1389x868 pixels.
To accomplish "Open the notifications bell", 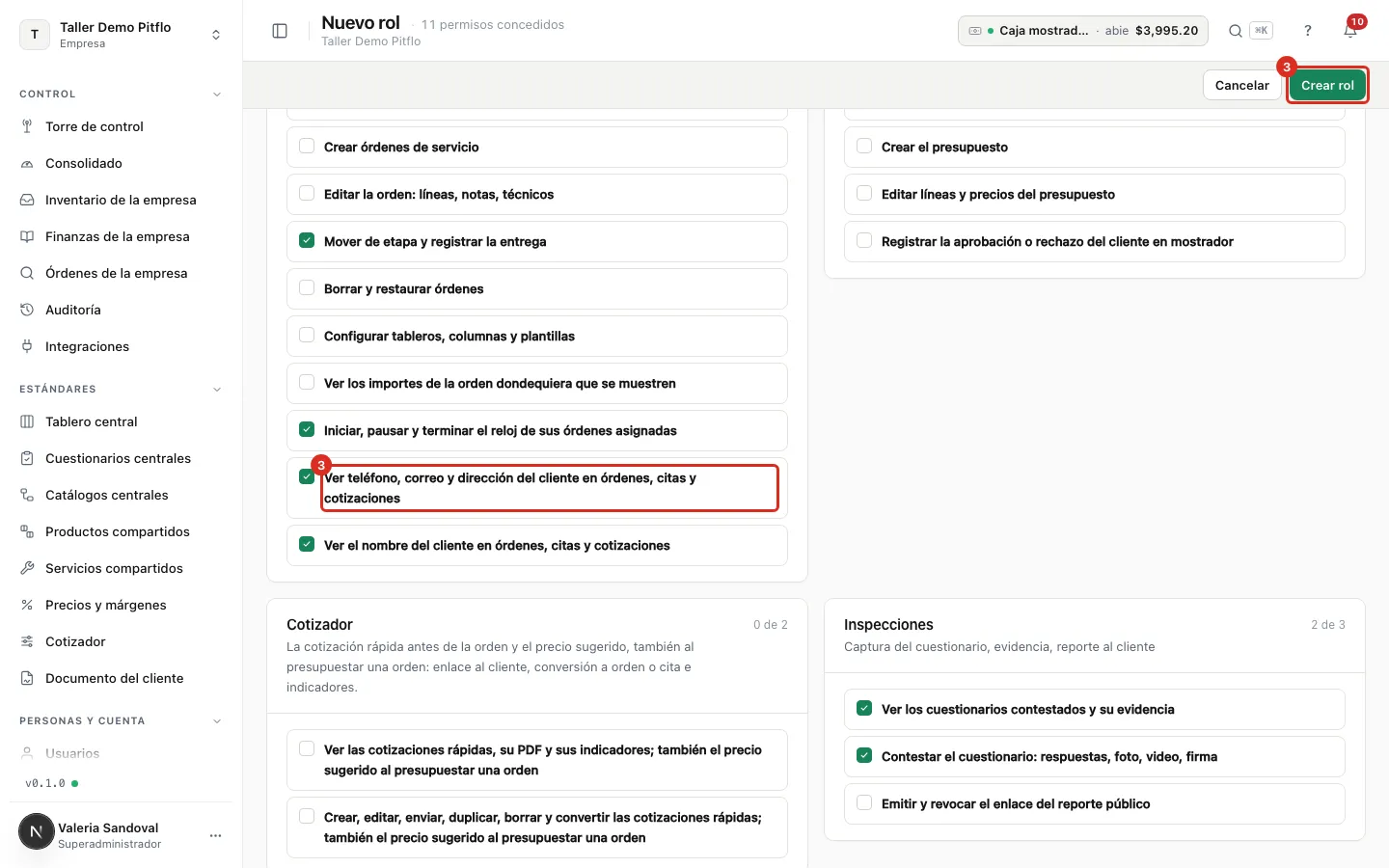I will tap(1350, 31).
